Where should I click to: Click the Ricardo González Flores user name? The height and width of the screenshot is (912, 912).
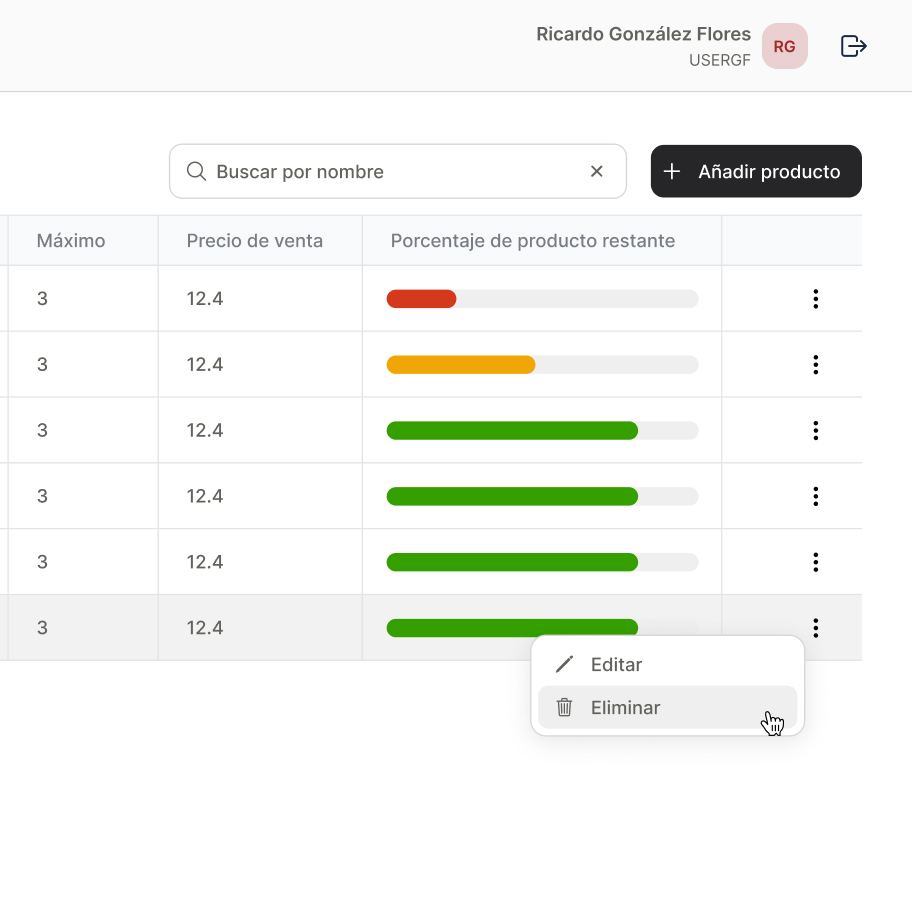(x=643, y=34)
